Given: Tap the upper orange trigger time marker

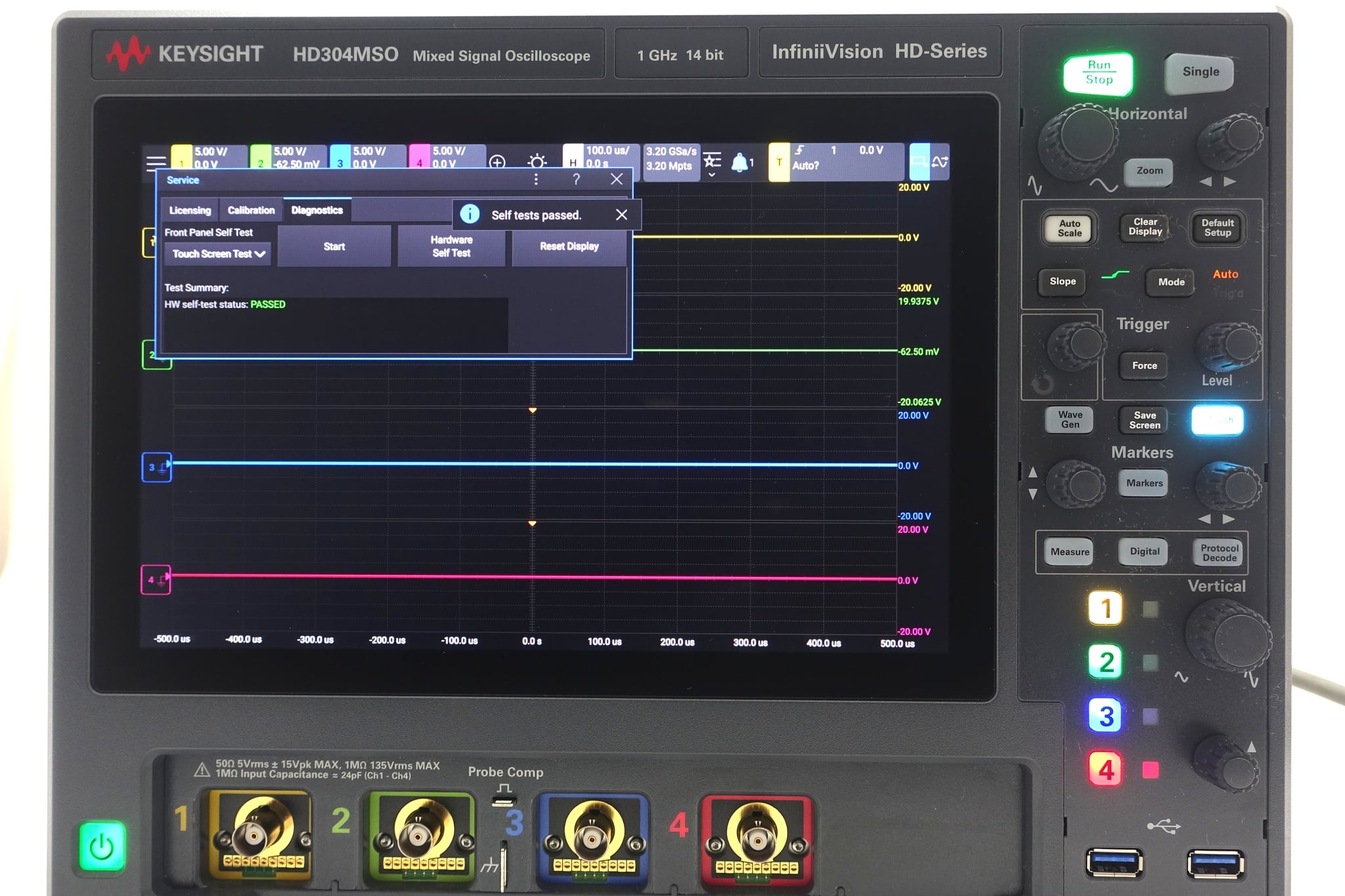Looking at the screenshot, I should [533, 410].
